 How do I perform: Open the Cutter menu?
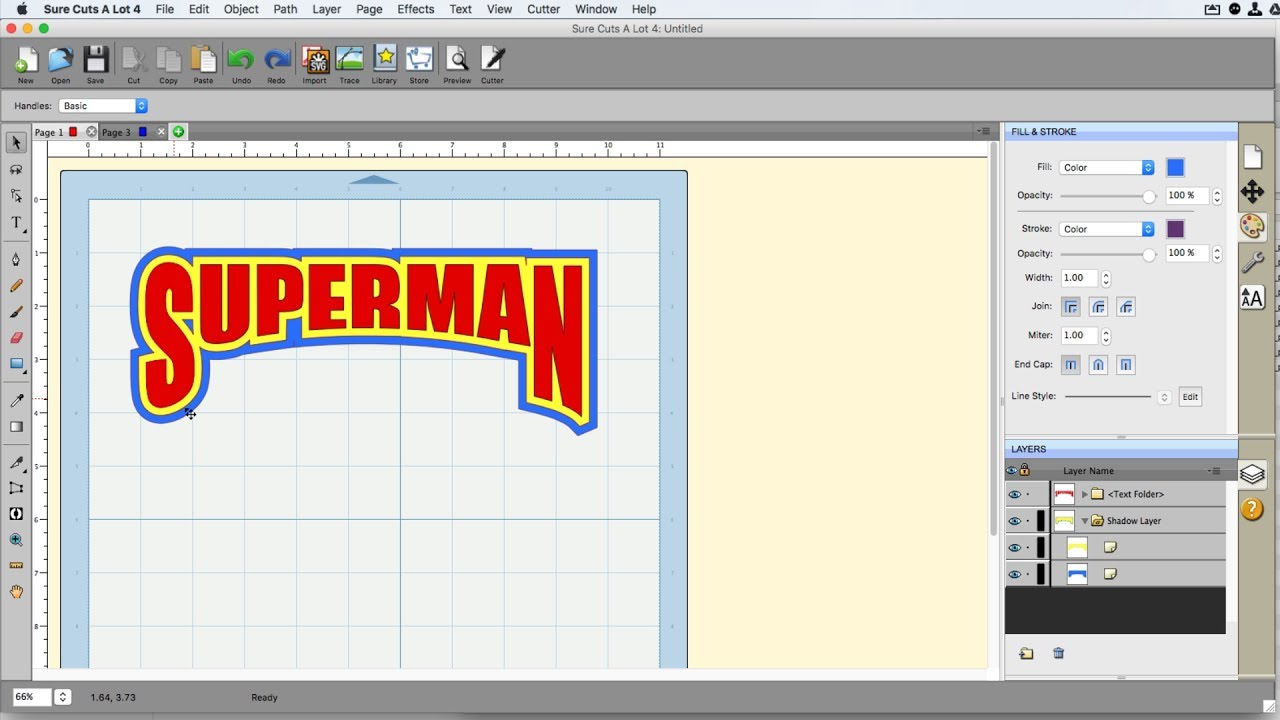[x=543, y=9]
